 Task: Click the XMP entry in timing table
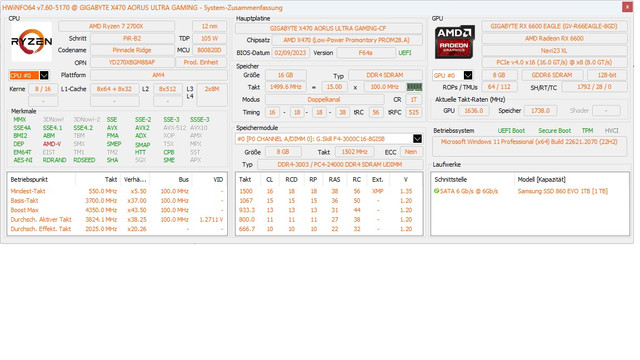[378, 191]
